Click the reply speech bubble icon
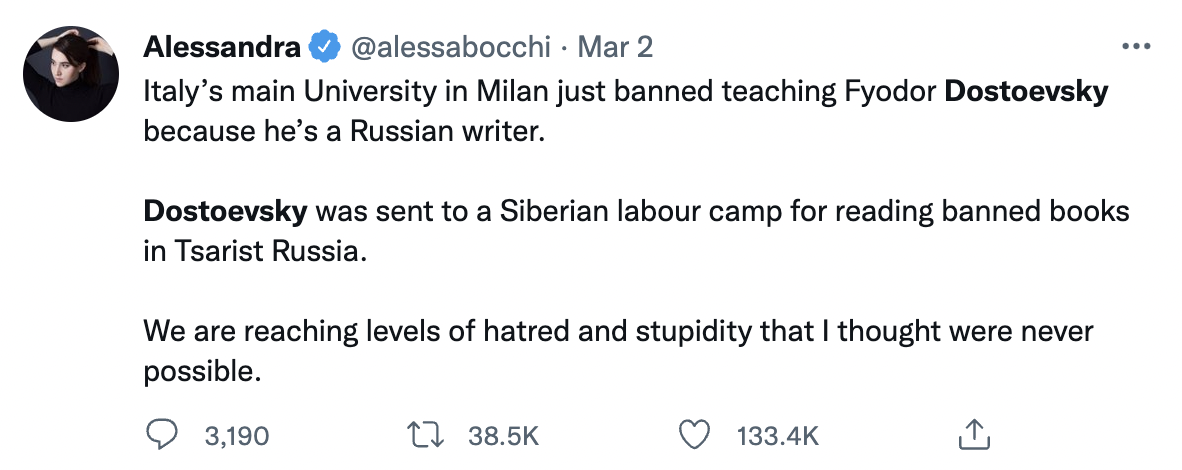Viewport: 1182px width, 470px height. 162,435
